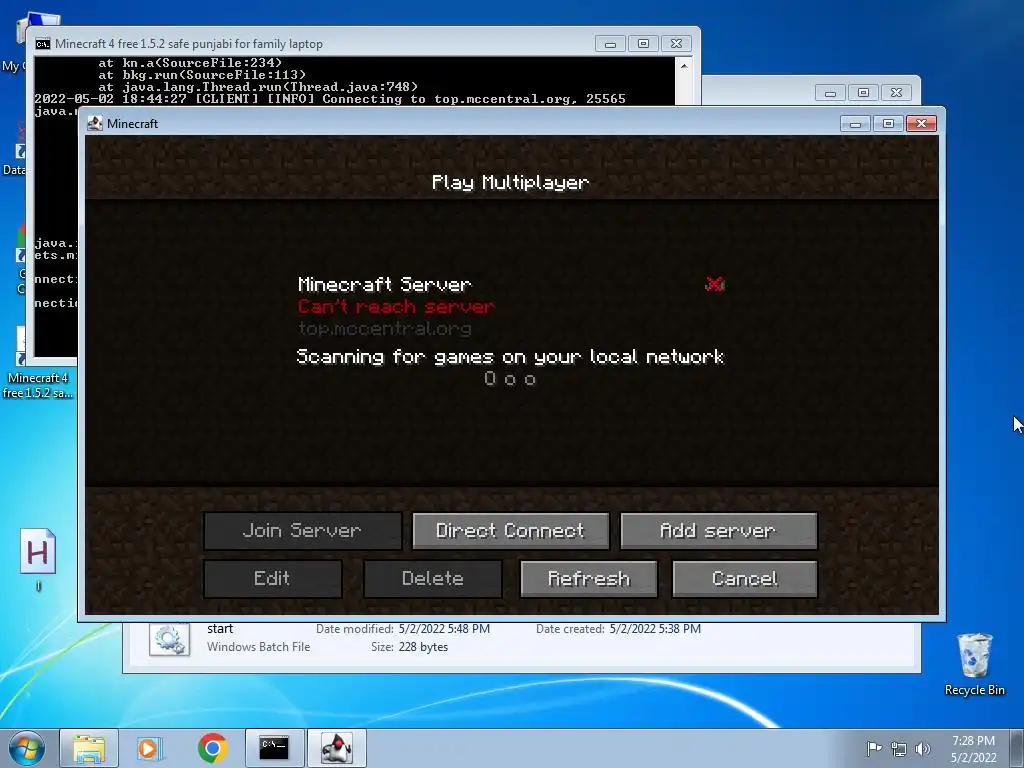Click console scrollbar up arrow

point(684,65)
